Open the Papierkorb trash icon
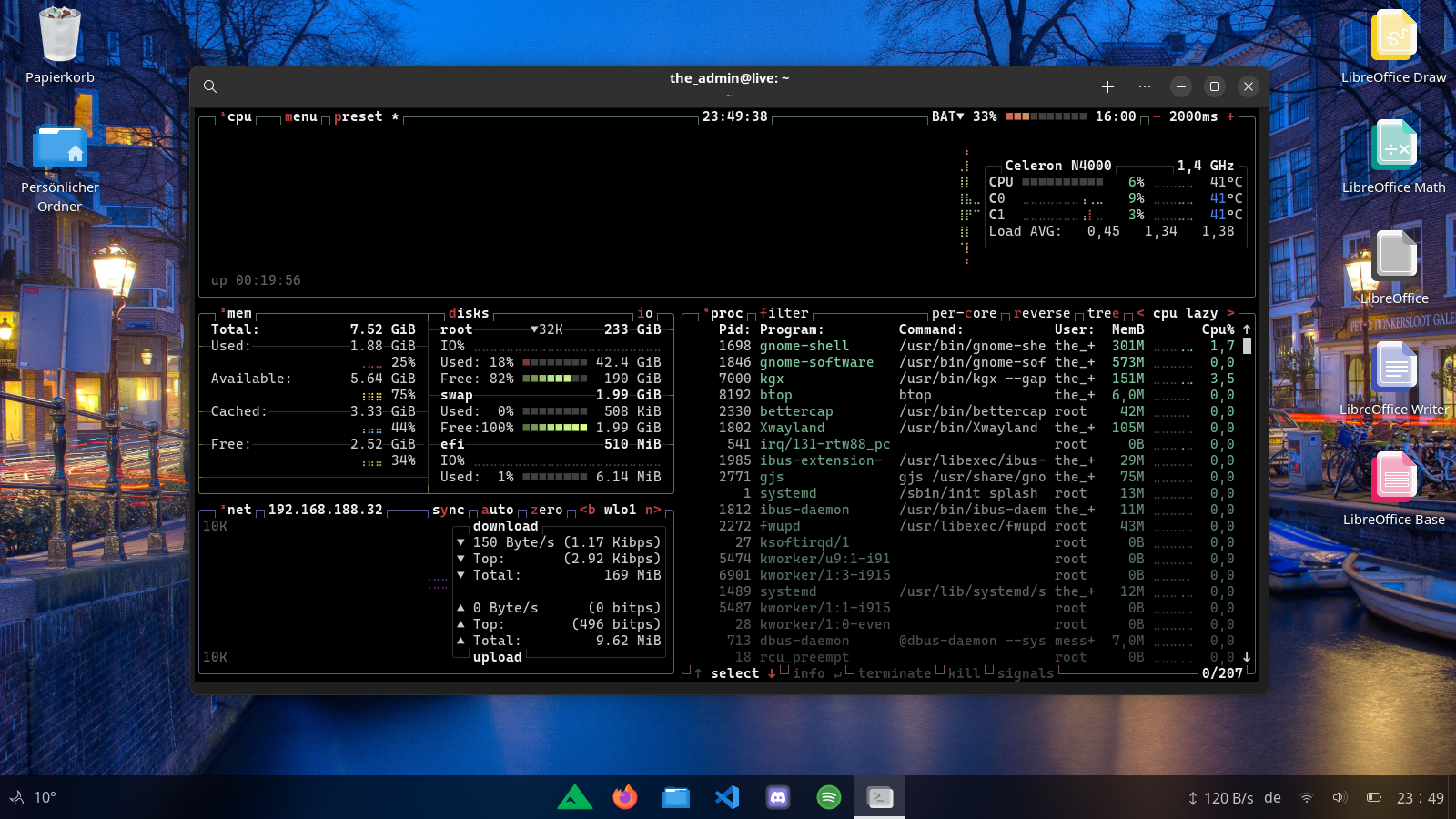The height and width of the screenshot is (819, 1456). 59,36
